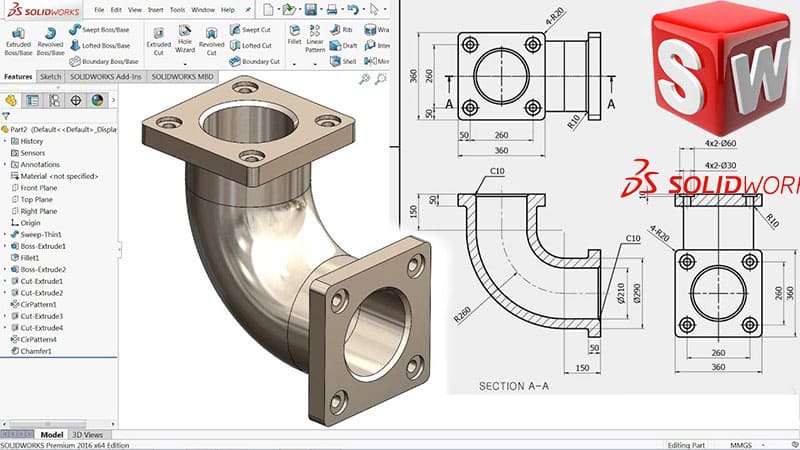The image size is (800, 450).
Task: Expand the Cut-Extrude1 feature
Action: 5,281
